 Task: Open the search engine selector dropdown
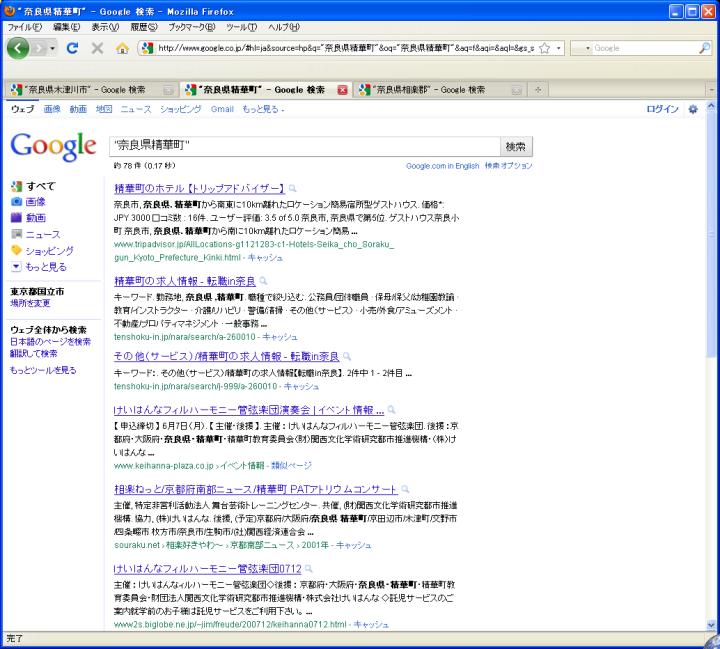pyautogui.click(x=587, y=48)
